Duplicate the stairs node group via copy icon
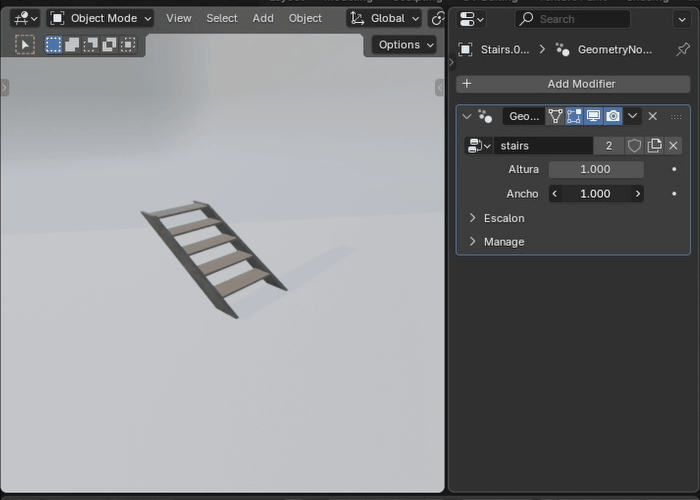 [x=654, y=146]
